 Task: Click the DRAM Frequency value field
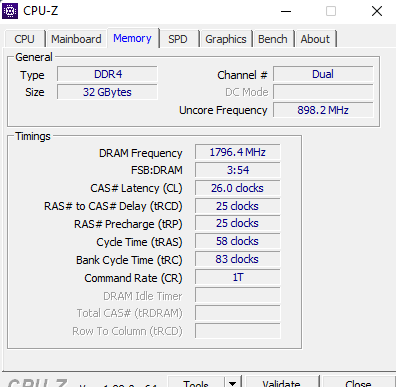coord(237,153)
